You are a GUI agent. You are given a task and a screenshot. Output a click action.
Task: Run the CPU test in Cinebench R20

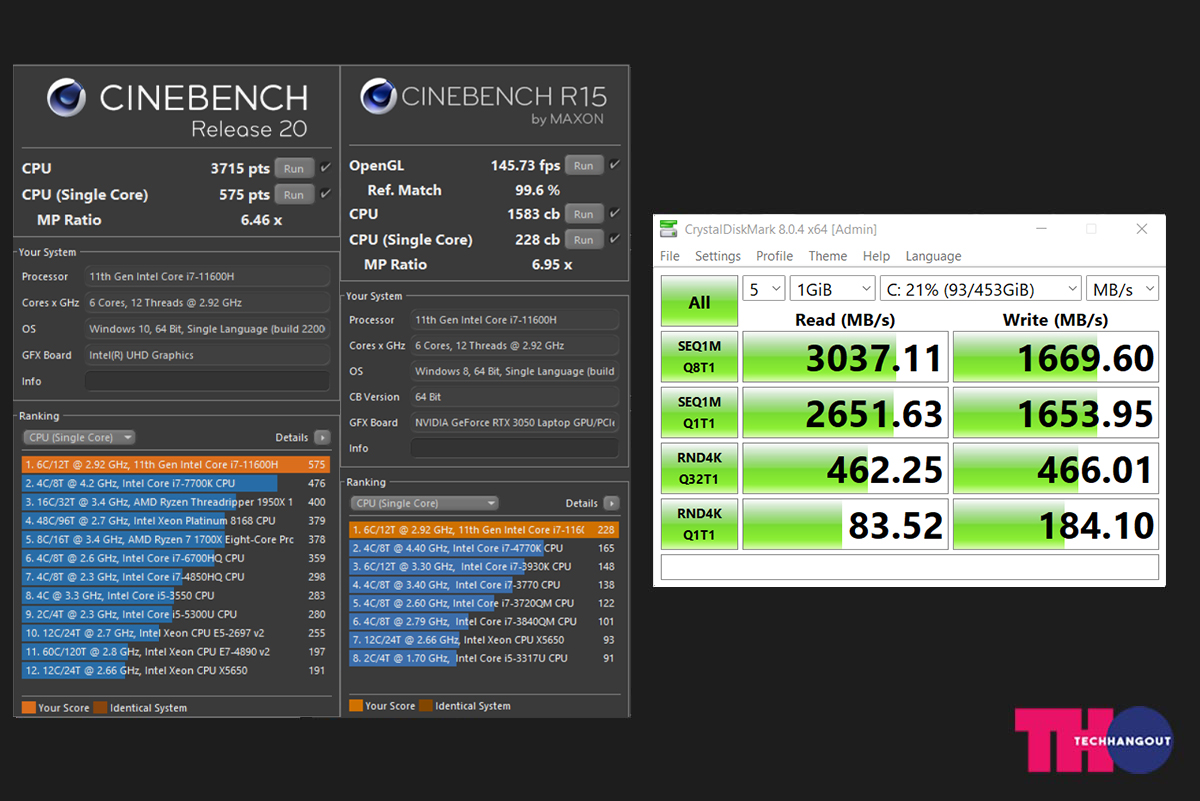(x=293, y=169)
